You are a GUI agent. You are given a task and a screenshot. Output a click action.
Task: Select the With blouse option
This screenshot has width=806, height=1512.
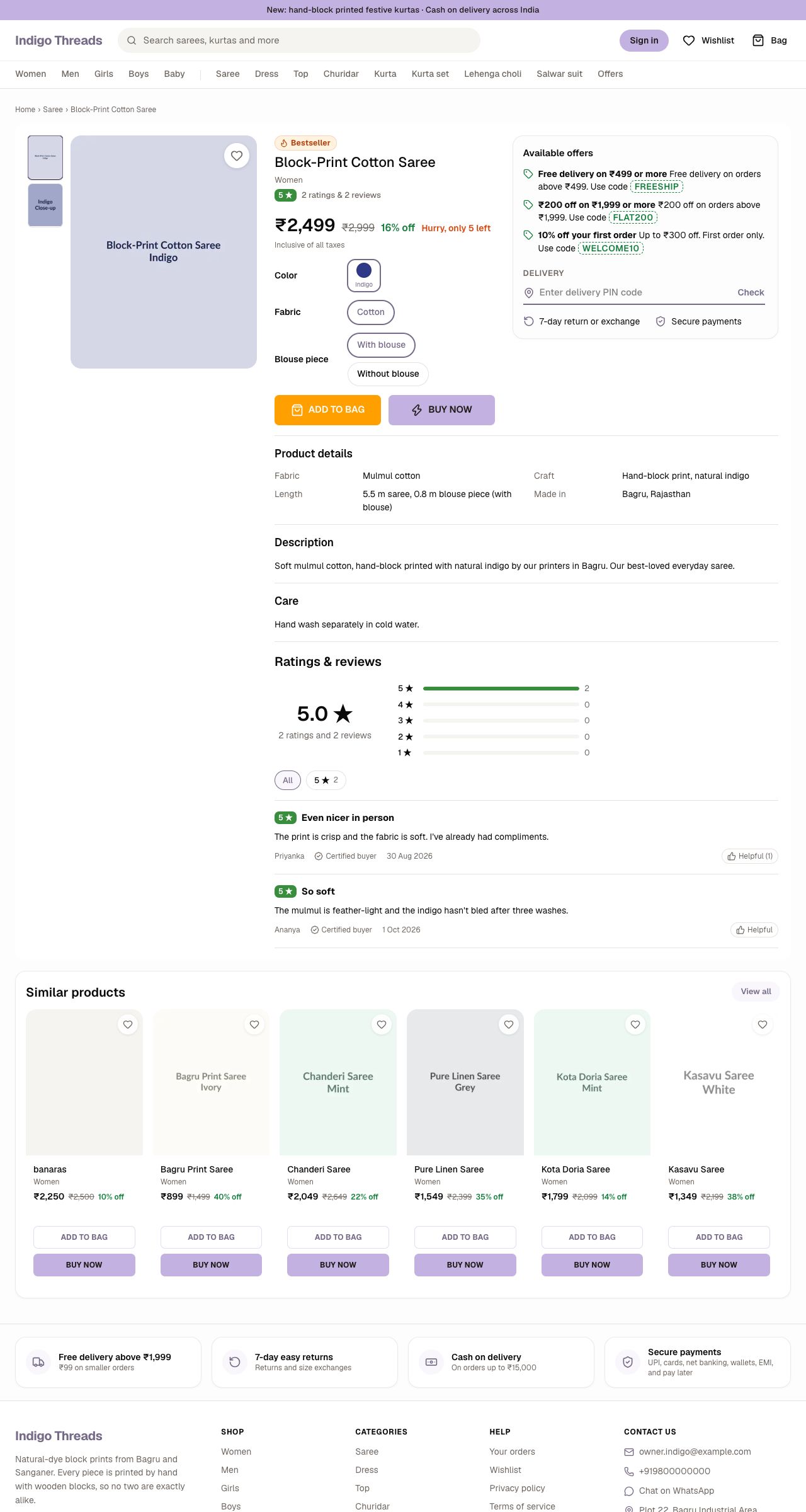pos(382,345)
